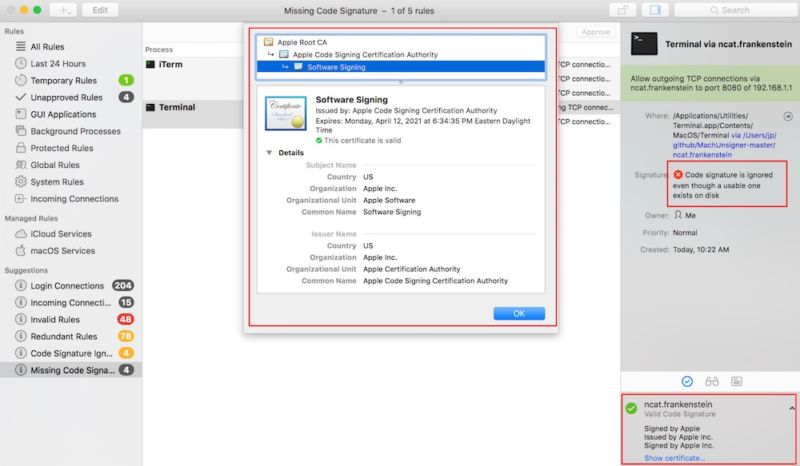Click the green valid signature check icon
This screenshot has width=800, height=466.
point(632,408)
